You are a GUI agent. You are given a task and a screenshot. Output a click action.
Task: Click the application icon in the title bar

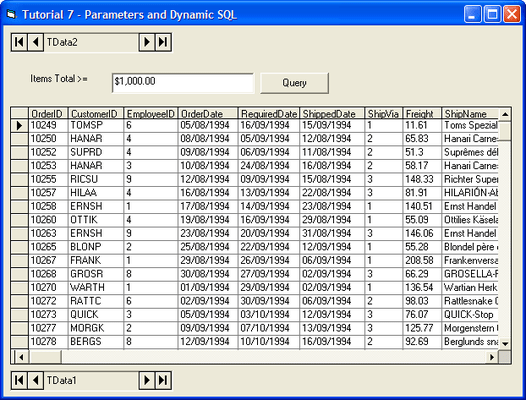12,14
